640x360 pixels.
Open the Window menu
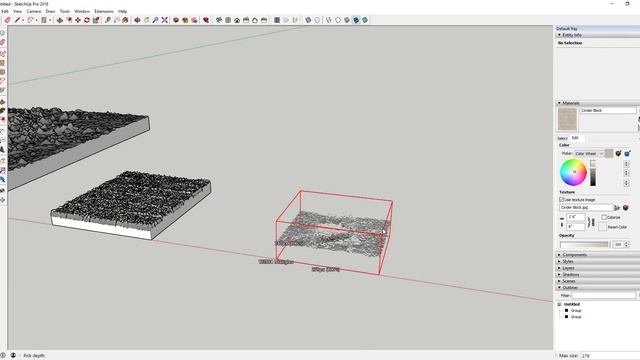click(x=82, y=11)
